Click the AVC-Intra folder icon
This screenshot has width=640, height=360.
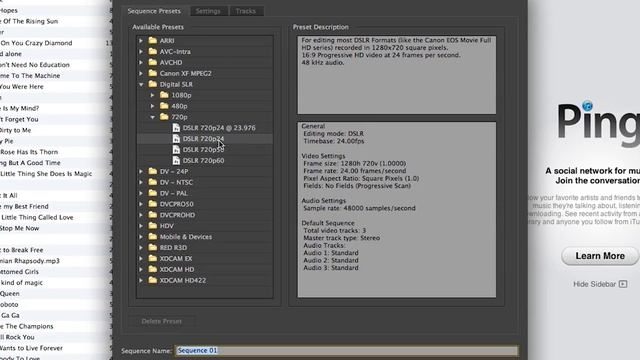153,51
